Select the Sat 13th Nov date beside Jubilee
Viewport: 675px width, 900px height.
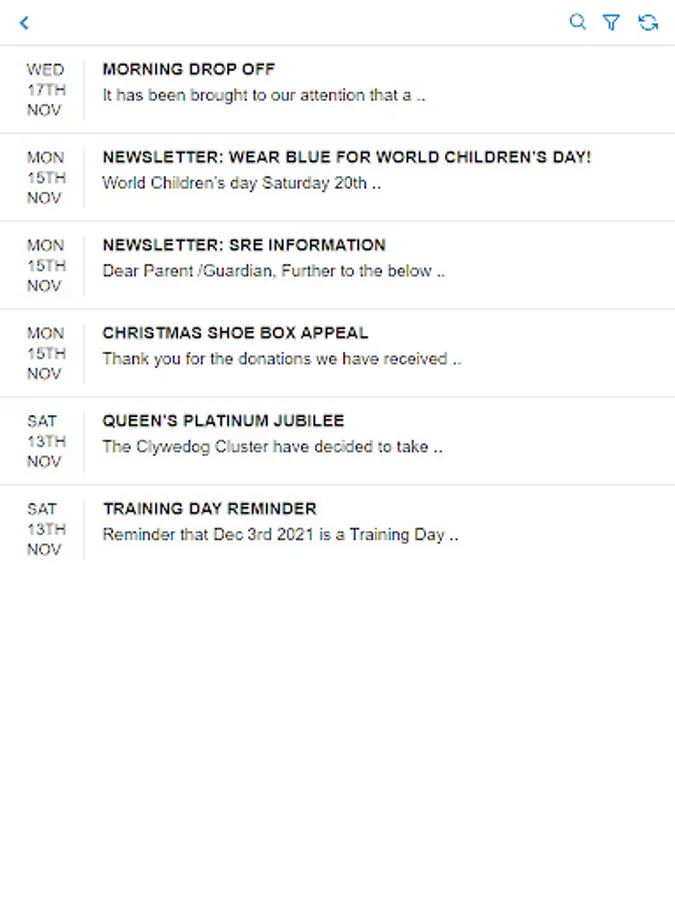pyautogui.click(x=45, y=441)
